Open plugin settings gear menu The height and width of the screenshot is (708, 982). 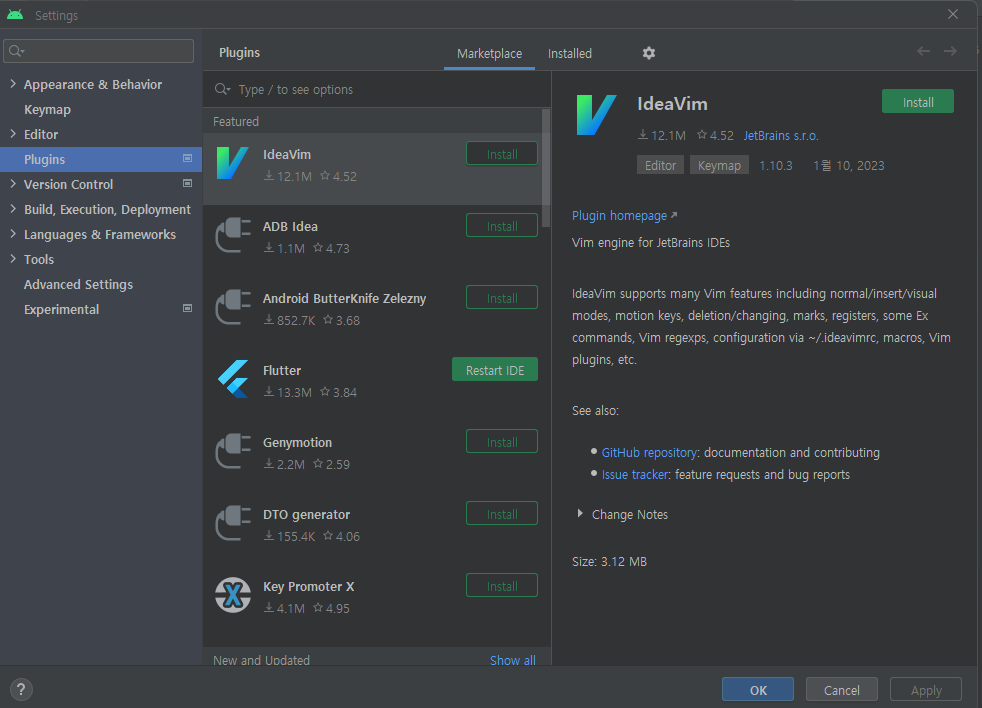(649, 53)
